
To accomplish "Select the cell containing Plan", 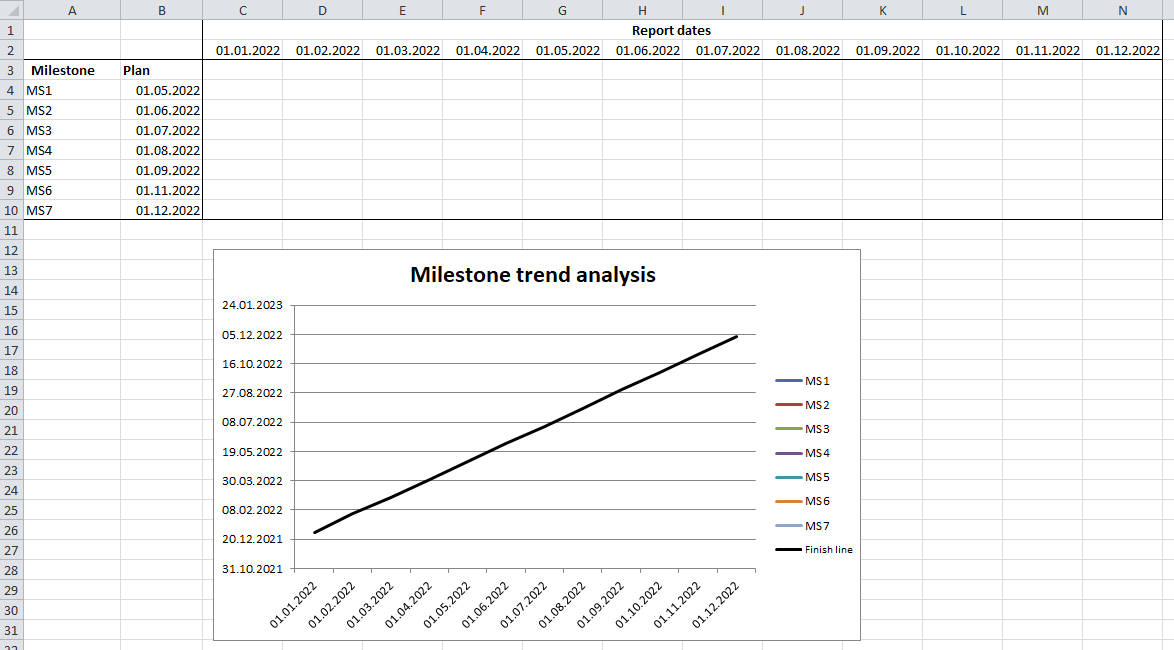I will point(138,70).
